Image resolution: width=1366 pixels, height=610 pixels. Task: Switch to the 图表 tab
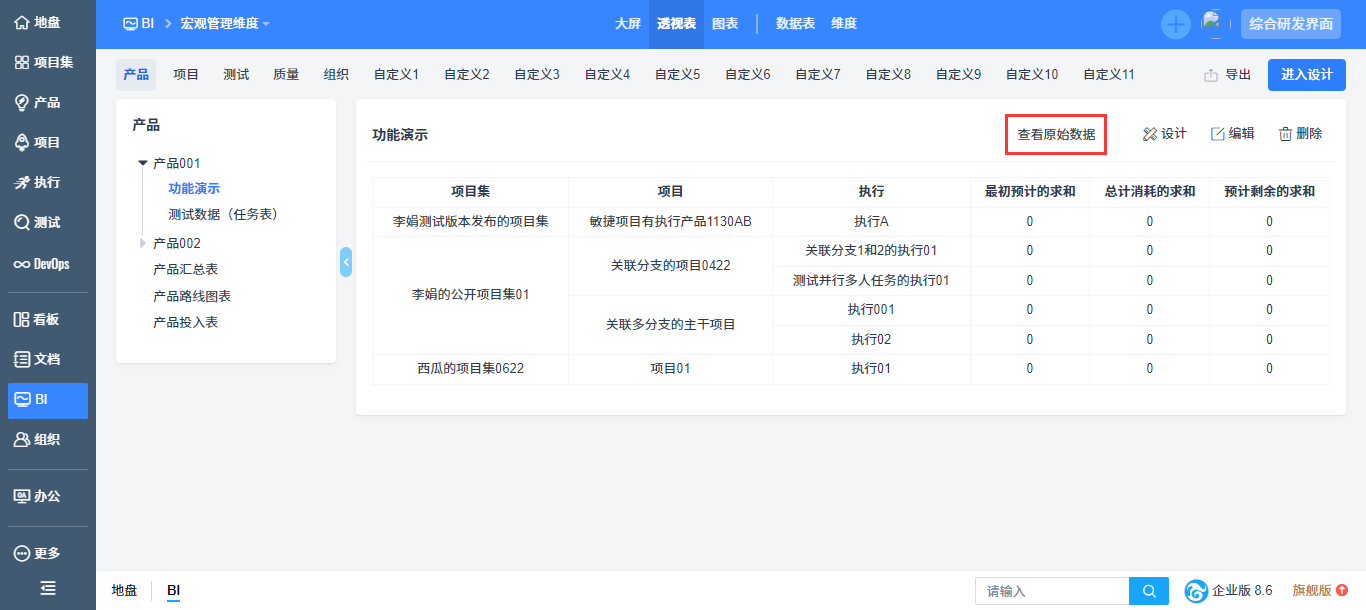pyautogui.click(x=725, y=23)
